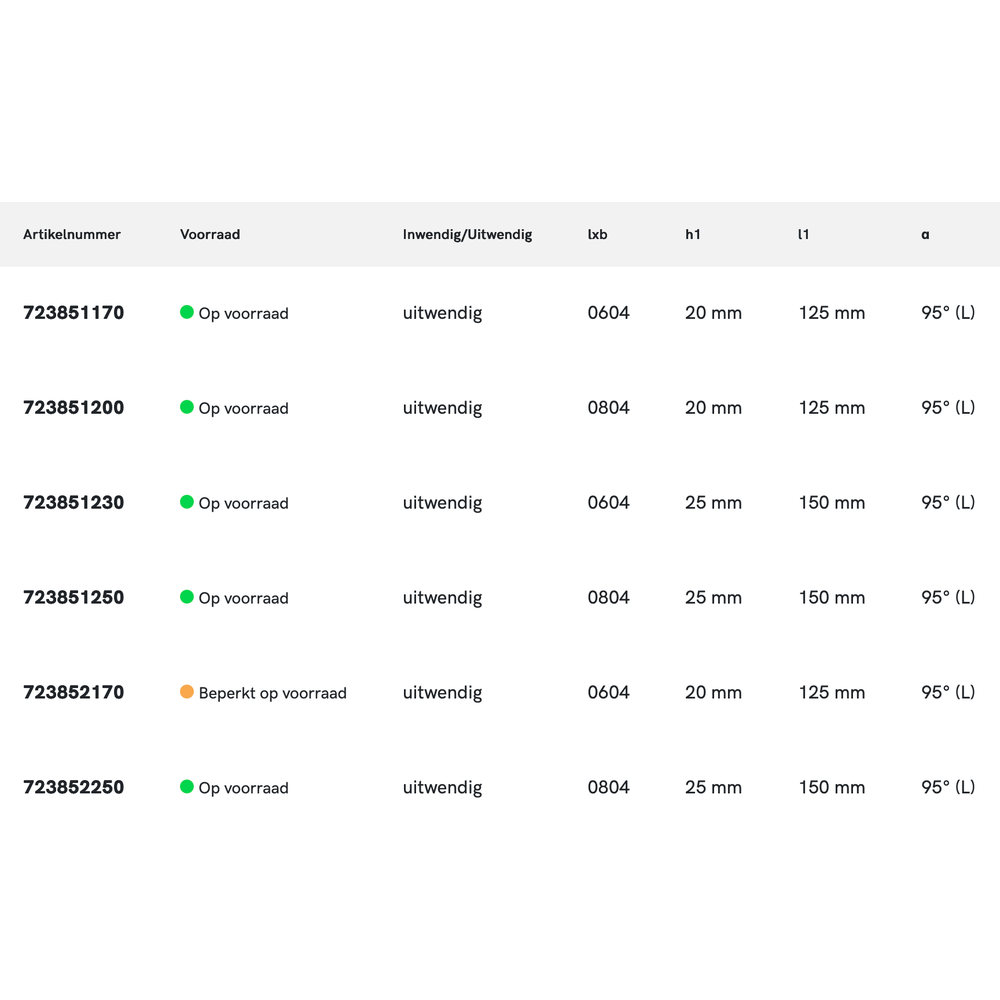Viewport: 1000px width, 1000px height.
Task: Click the α angle column header
Action: 925,235
